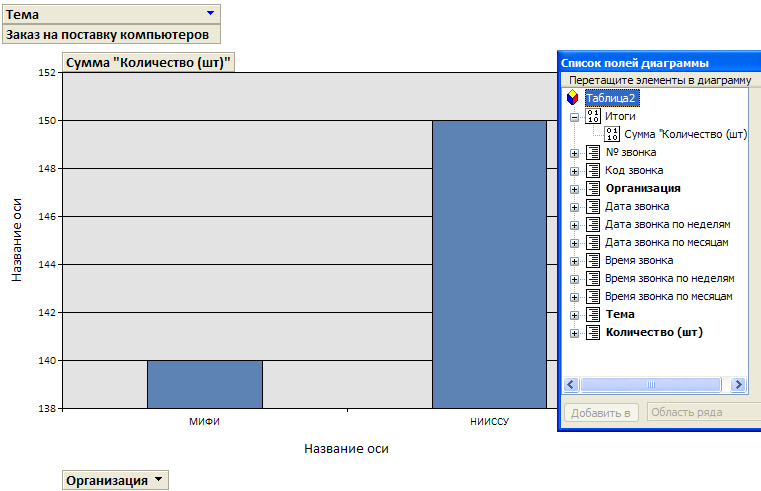This screenshot has width=761, height=491.
Task: Select the Время звонка field
Action: 639,261
